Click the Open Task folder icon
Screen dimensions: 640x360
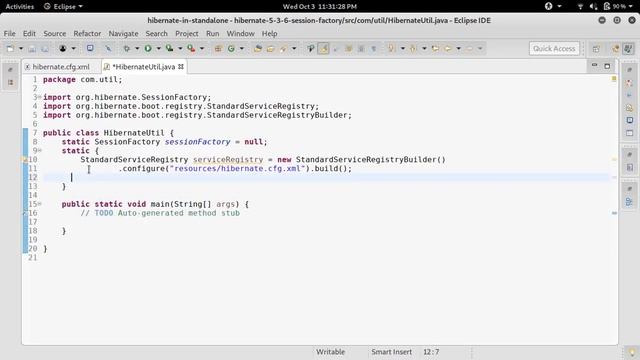(270, 49)
